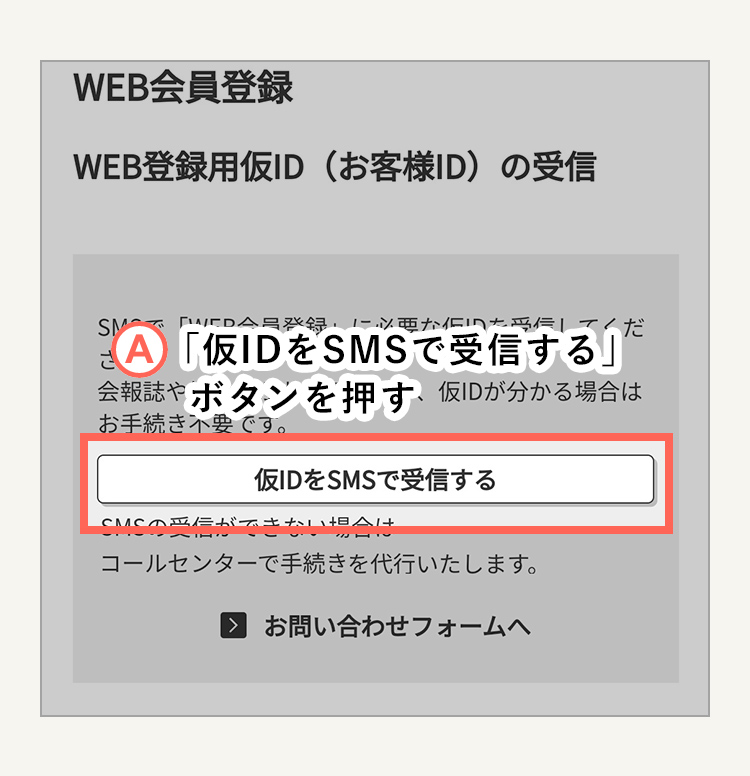Click the お手続き不要です sentence
The image size is (750, 776).
(193, 423)
